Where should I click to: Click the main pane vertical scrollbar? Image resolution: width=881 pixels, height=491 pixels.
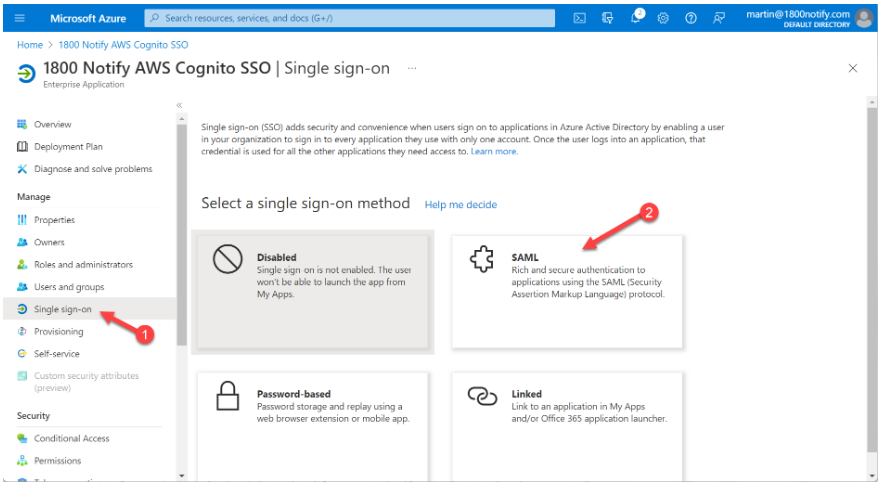pos(872,278)
